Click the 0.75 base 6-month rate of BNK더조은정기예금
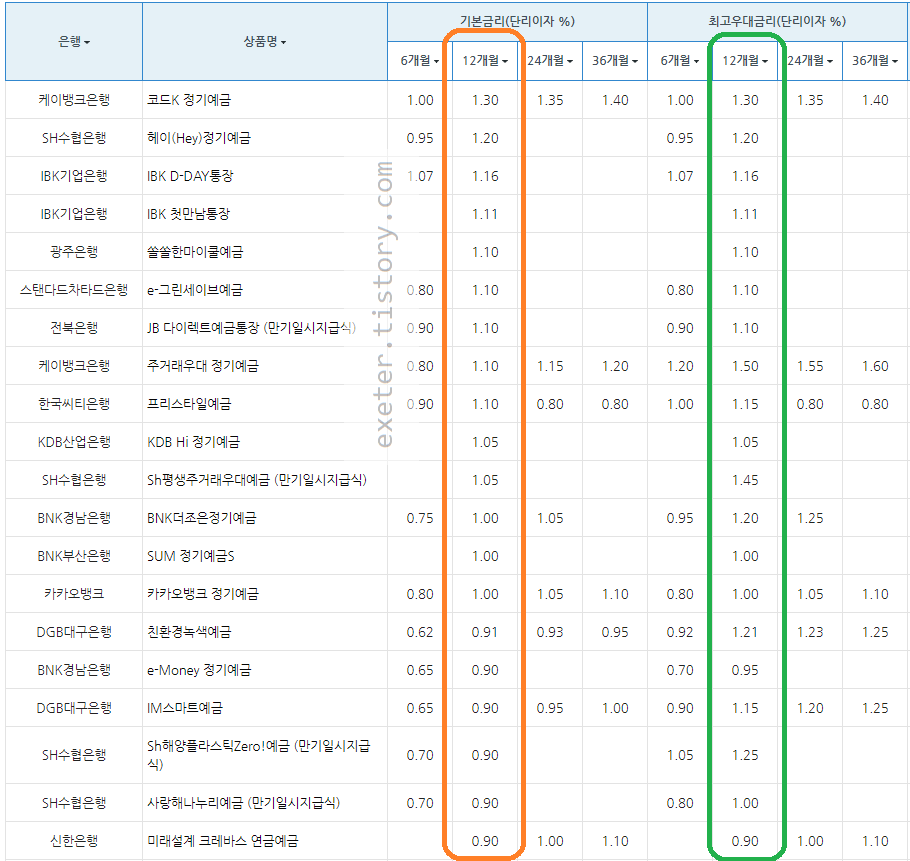This screenshot has width=910, height=861. pyautogui.click(x=420, y=518)
